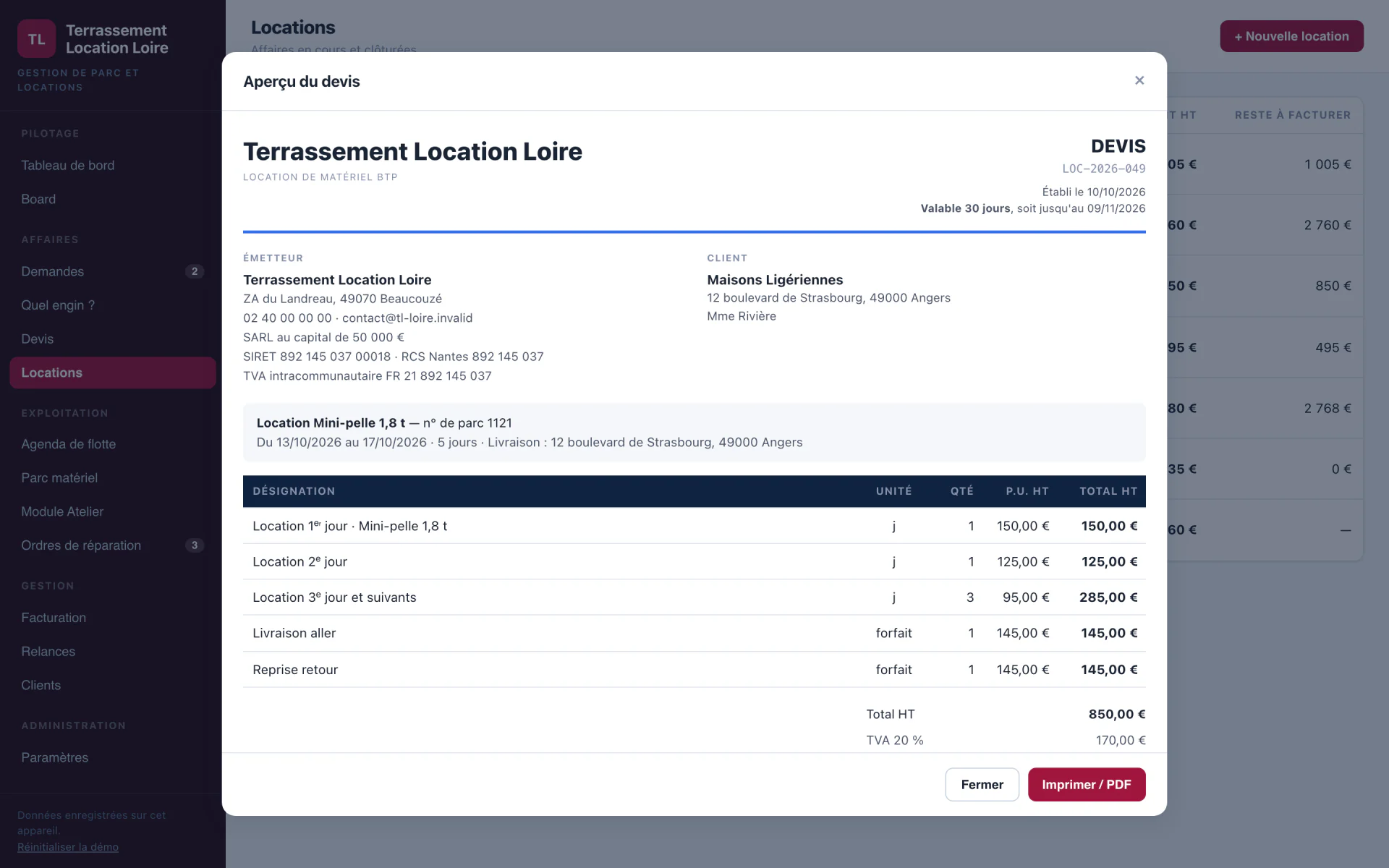Click RESTE À FACTURER header in background table
The width and height of the screenshot is (1389, 868).
pyautogui.click(x=1293, y=115)
